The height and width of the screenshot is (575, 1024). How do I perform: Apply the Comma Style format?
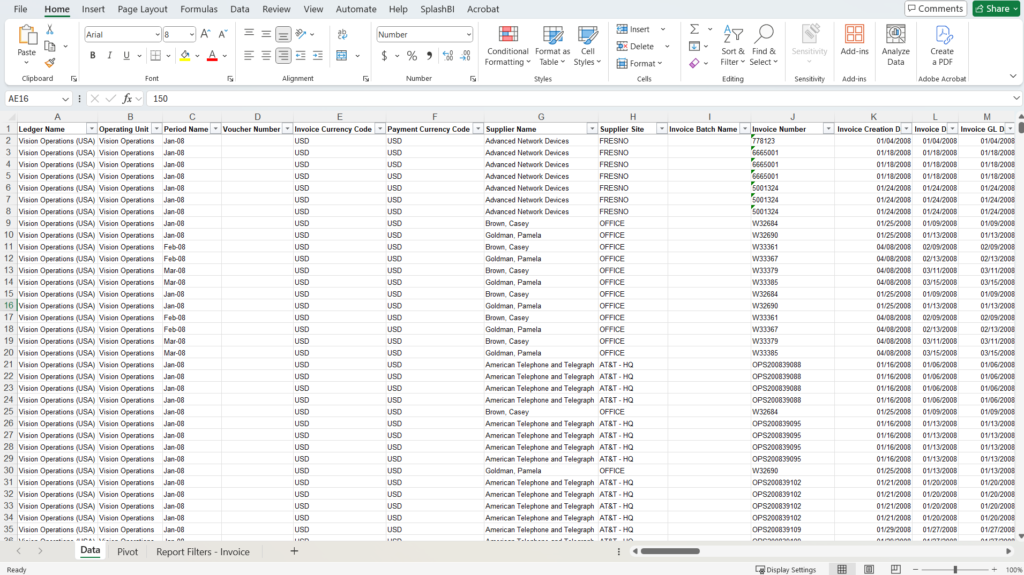[429, 56]
